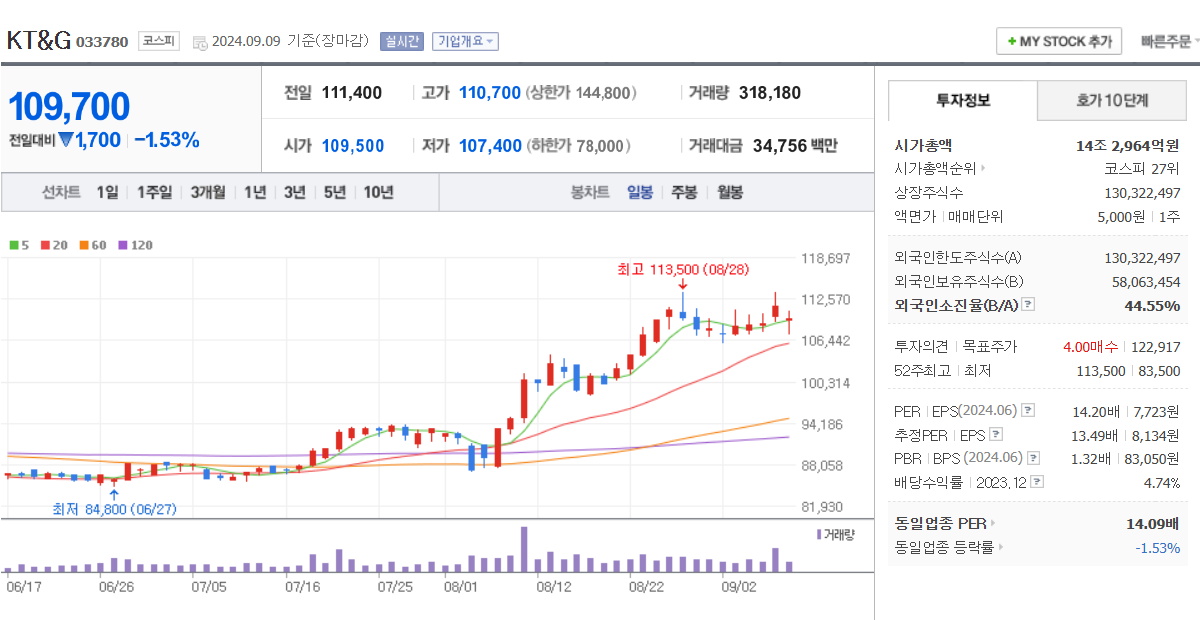Click the 최저 84,800 (06/27) chart marker

114,509
